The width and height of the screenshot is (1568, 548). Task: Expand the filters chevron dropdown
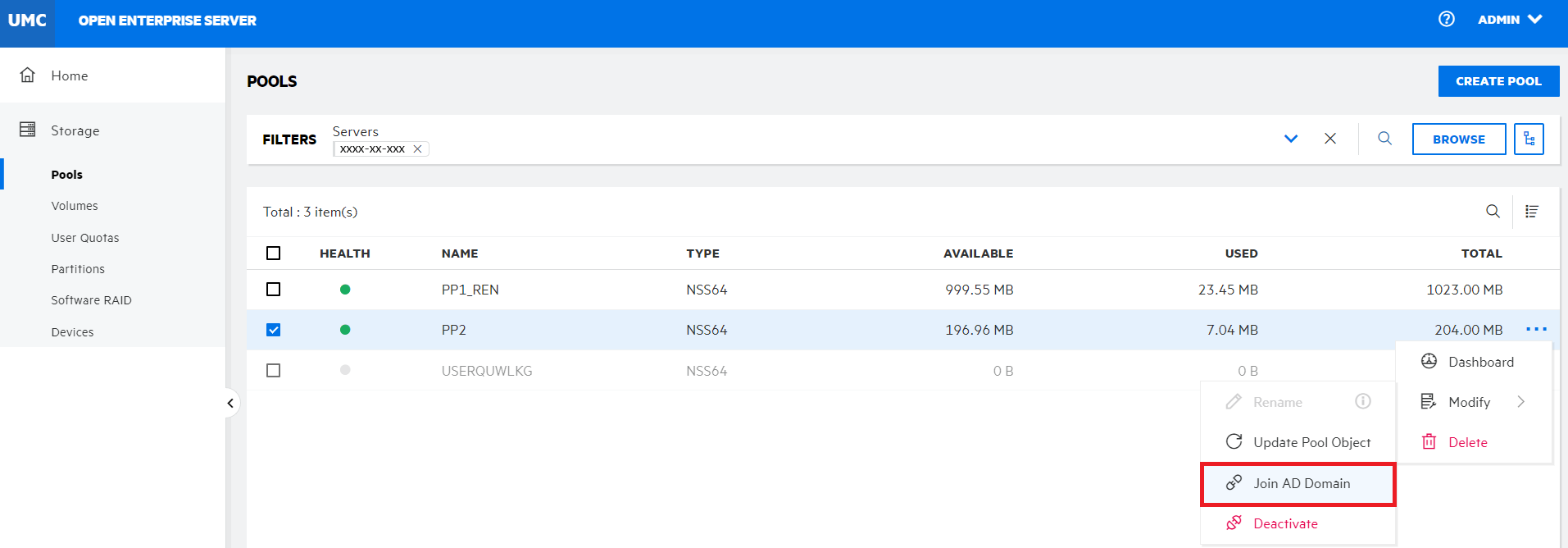click(1290, 139)
